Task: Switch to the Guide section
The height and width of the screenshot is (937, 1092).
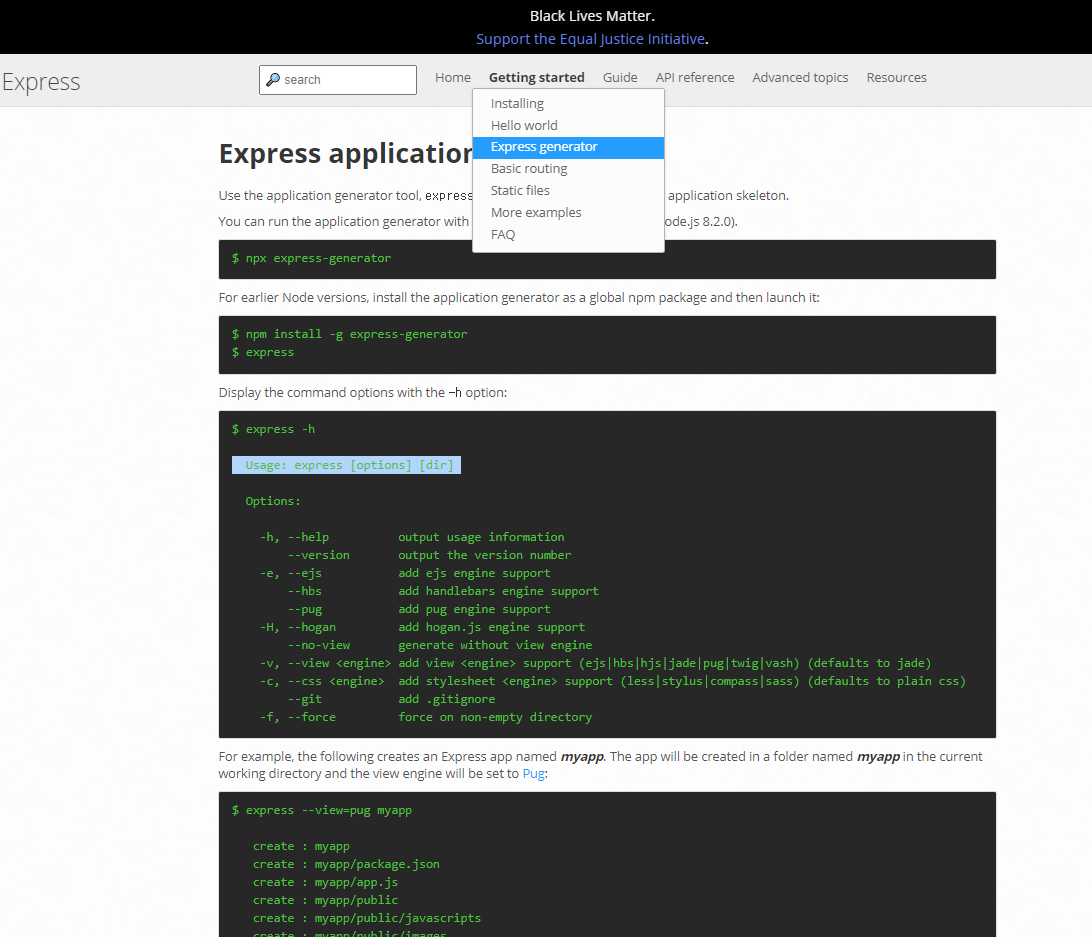Action: coord(620,77)
